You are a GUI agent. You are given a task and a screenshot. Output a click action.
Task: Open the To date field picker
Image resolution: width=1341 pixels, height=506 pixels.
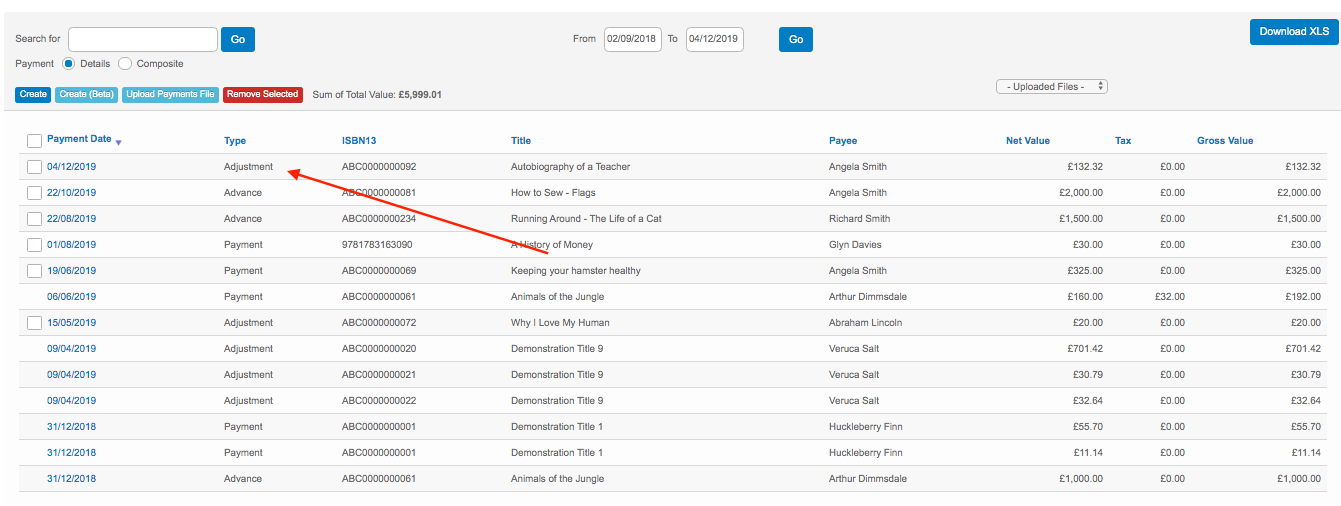point(714,39)
